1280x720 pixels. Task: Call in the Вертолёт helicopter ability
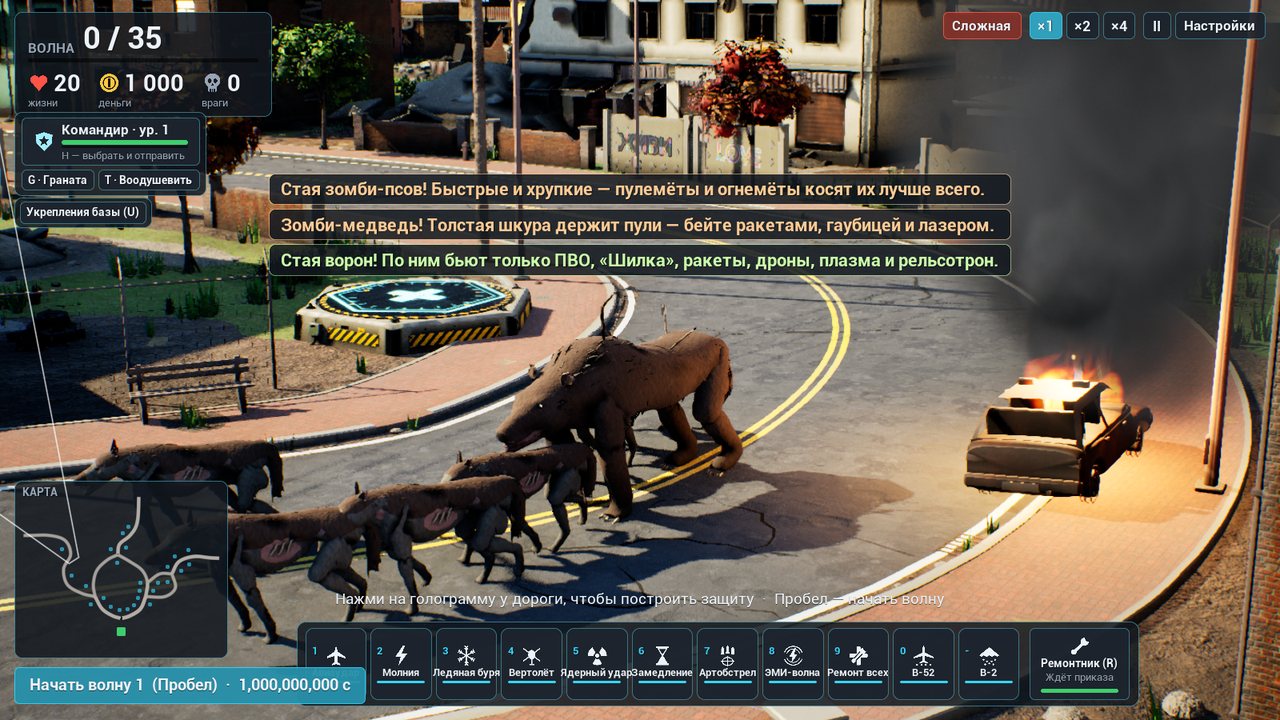[x=531, y=663]
